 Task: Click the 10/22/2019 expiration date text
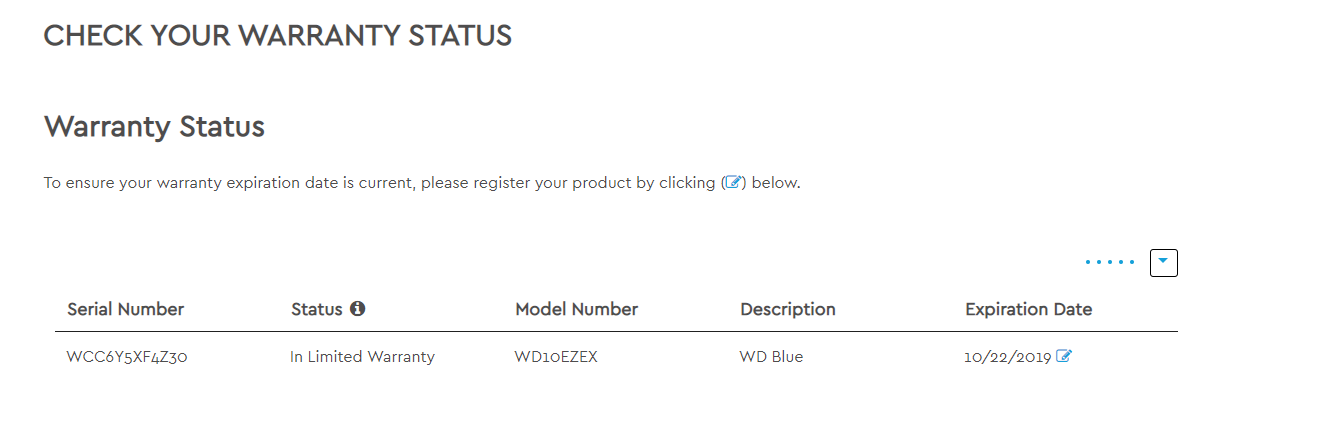pos(1008,357)
